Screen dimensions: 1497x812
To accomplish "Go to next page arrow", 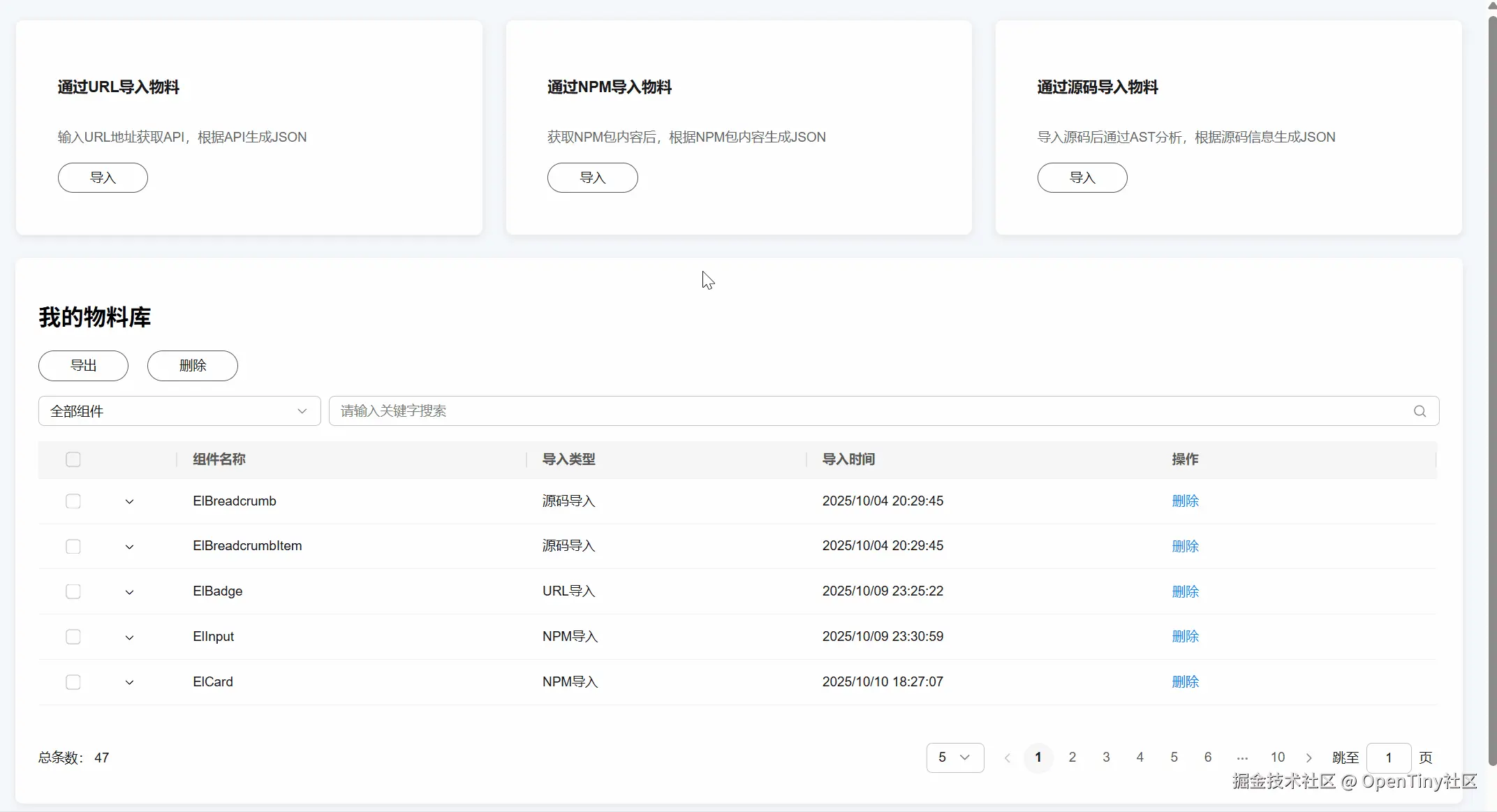I will click(x=1308, y=758).
